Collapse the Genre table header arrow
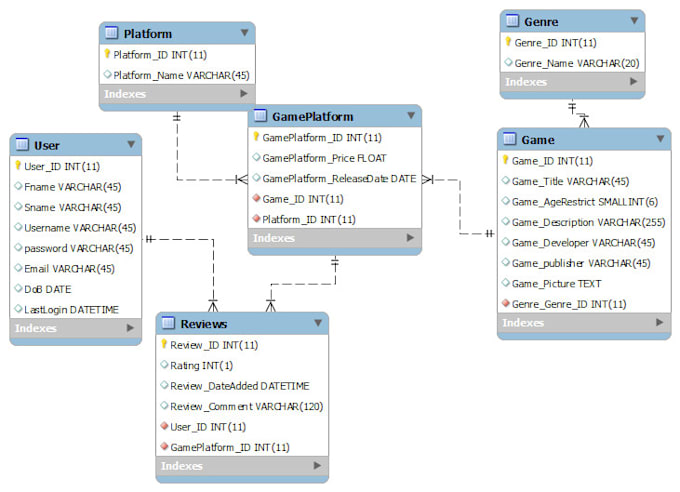The width and height of the screenshot is (680, 492). [x=634, y=20]
